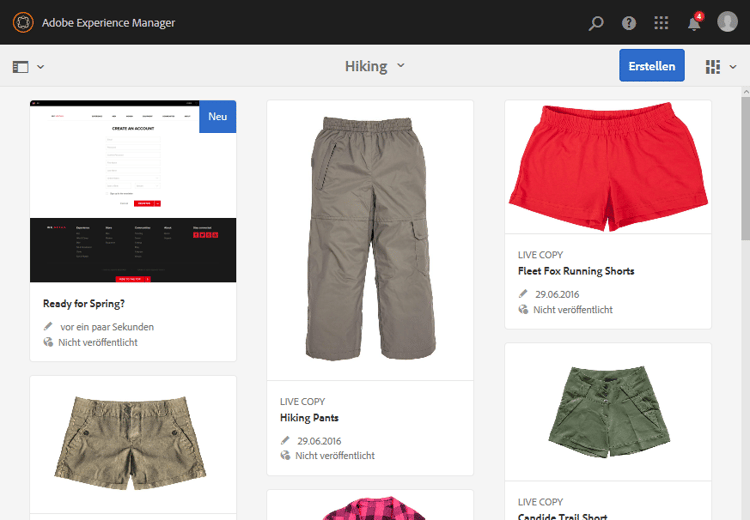
Task: Click globe icon on Fleet Fox Running Shorts card
Action: tap(523, 309)
